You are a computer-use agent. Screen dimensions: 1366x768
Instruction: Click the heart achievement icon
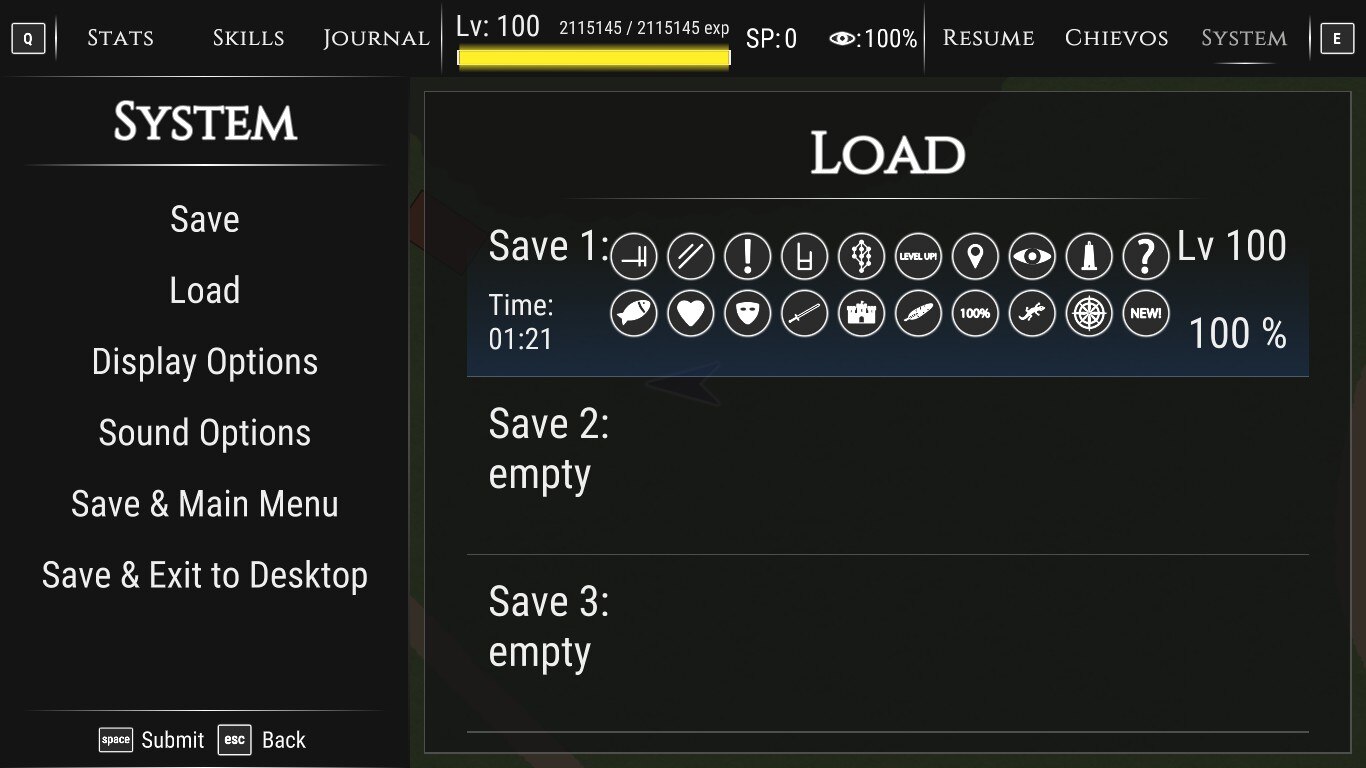[x=691, y=314]
